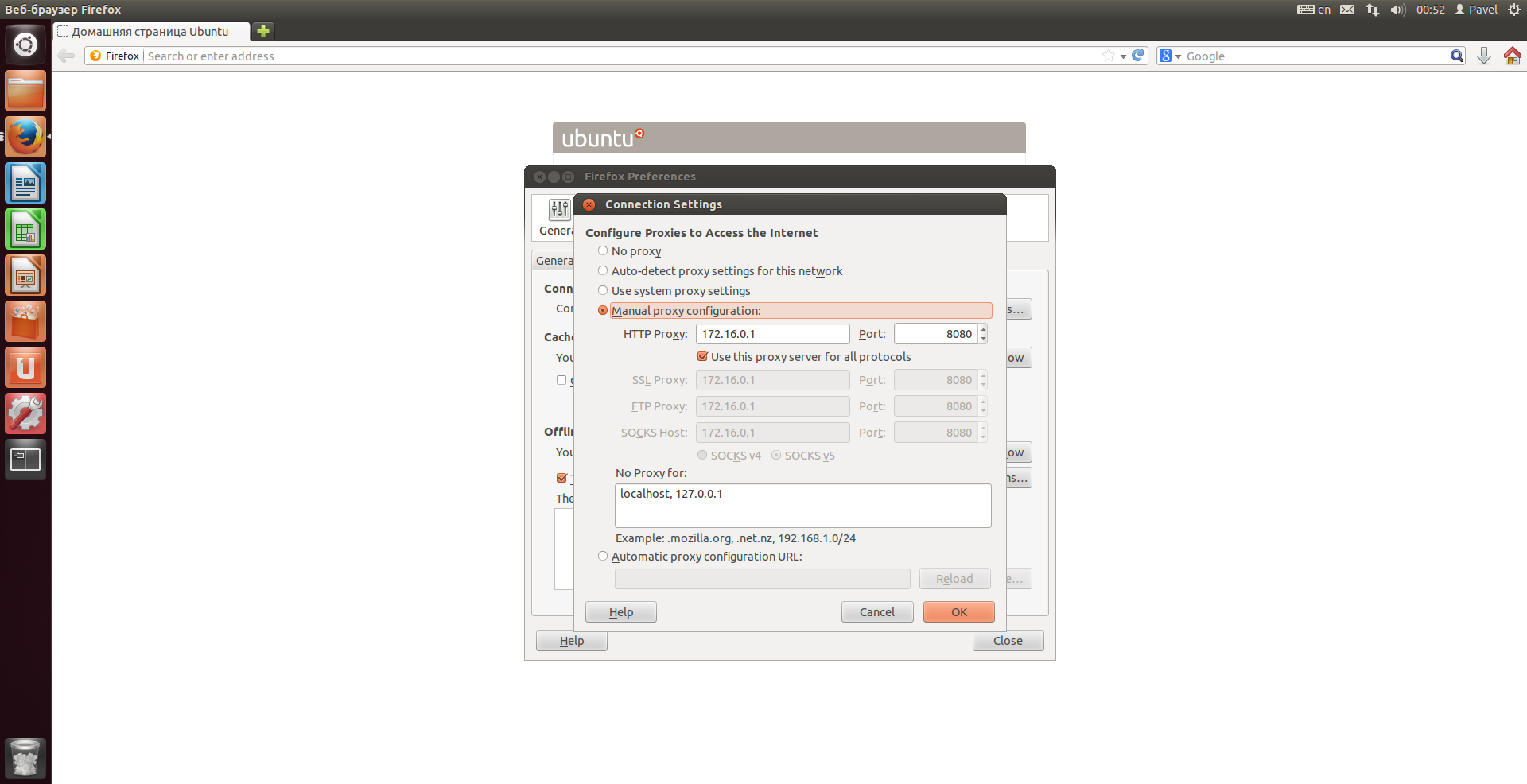Open the URL bar history dropdown arrow

(1123, 56)
